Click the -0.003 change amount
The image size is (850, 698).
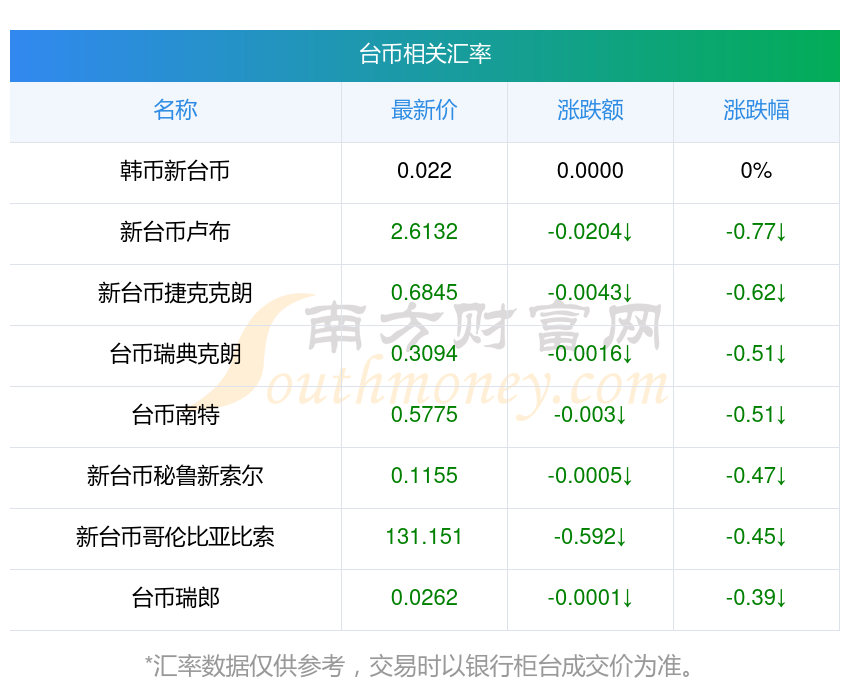[x=590, y=415]
